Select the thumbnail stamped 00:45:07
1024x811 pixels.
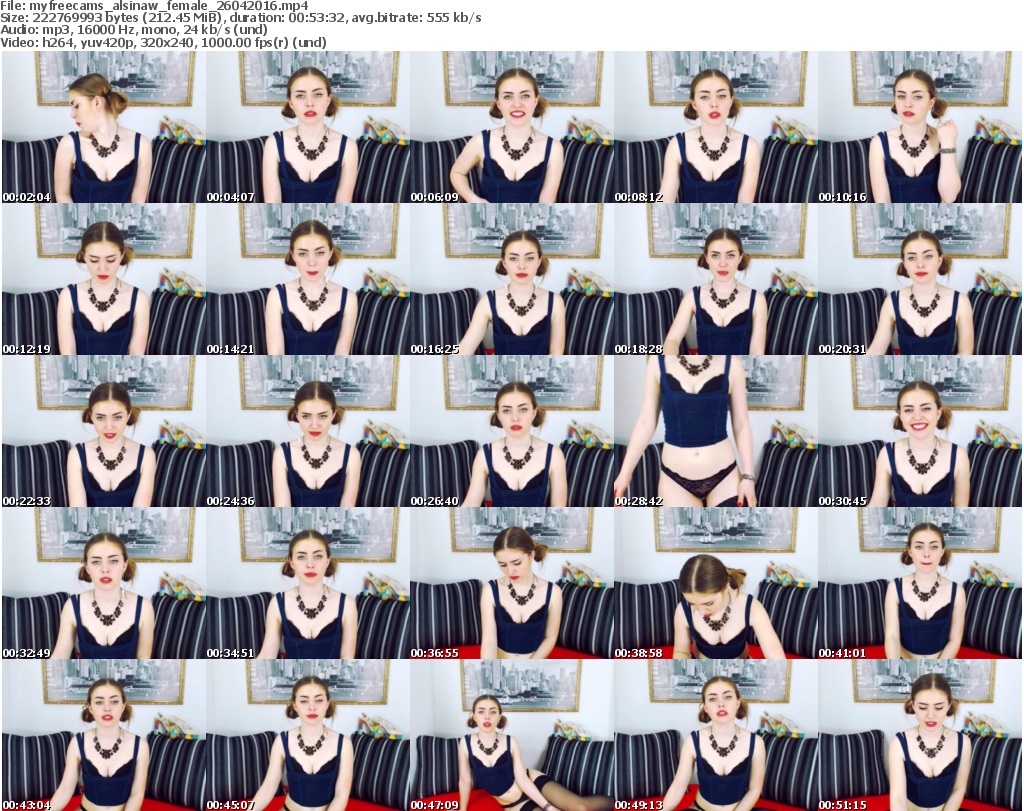(x=308, y=735)
